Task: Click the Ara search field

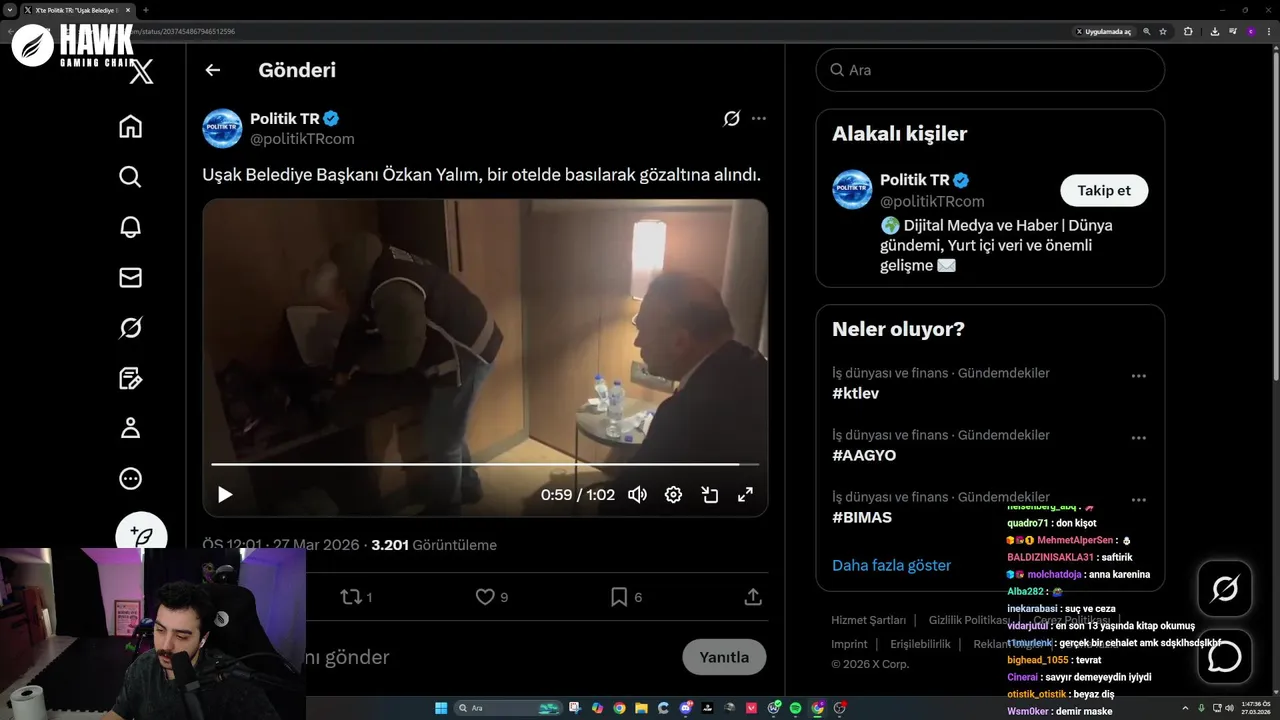Action: click(x=990, y=70)
